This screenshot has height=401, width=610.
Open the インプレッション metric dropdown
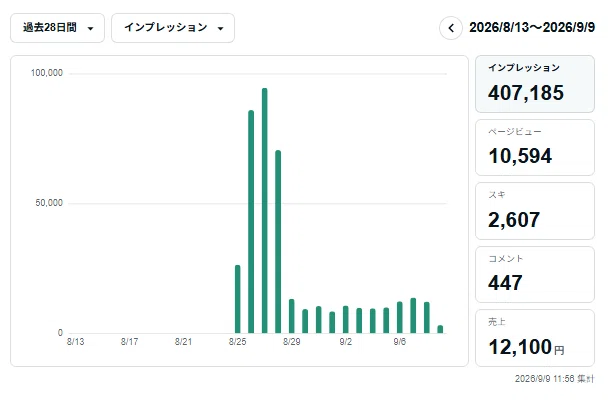[173, 28]
